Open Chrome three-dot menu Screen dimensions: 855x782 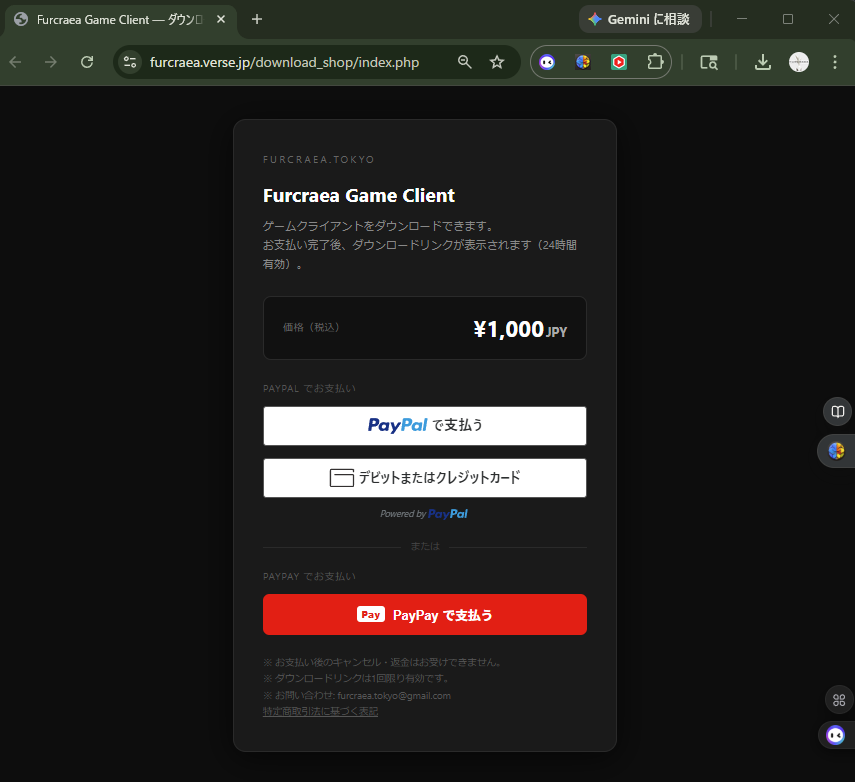[x=835, y=62]
